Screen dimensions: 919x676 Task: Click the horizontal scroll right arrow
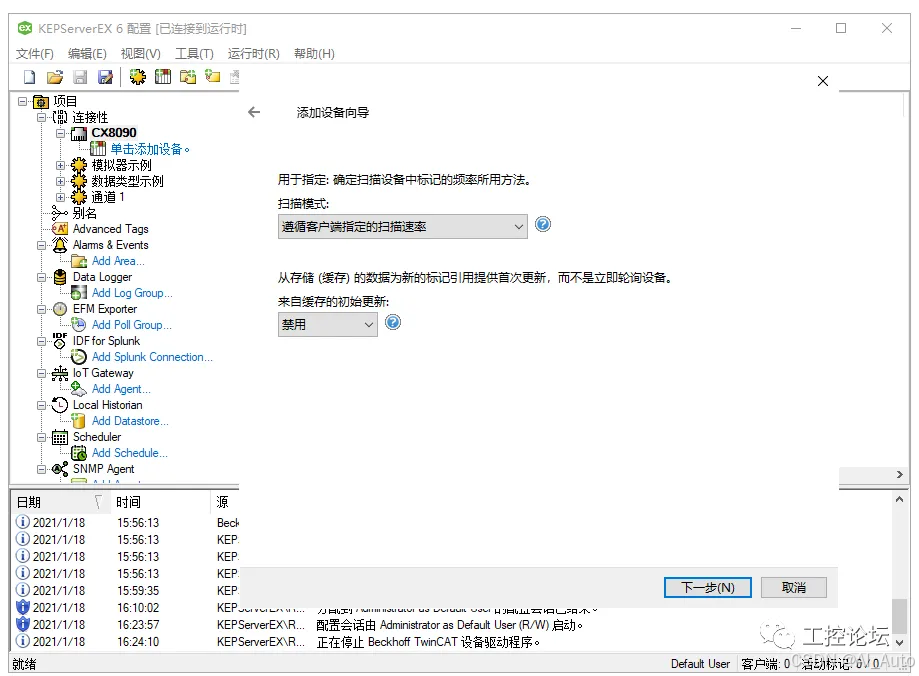900,475
